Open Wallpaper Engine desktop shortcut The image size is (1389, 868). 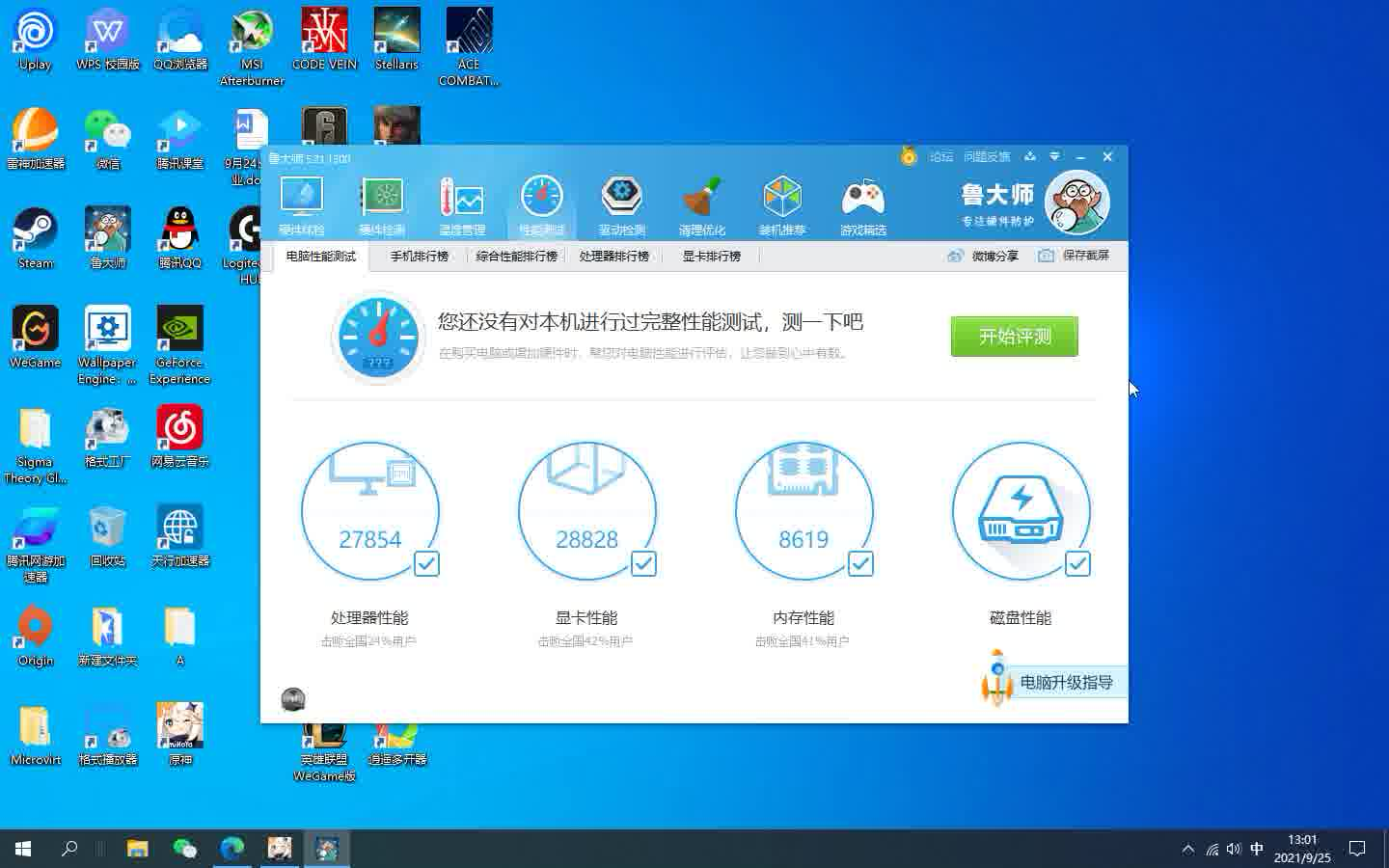click(x=108, y=345)
